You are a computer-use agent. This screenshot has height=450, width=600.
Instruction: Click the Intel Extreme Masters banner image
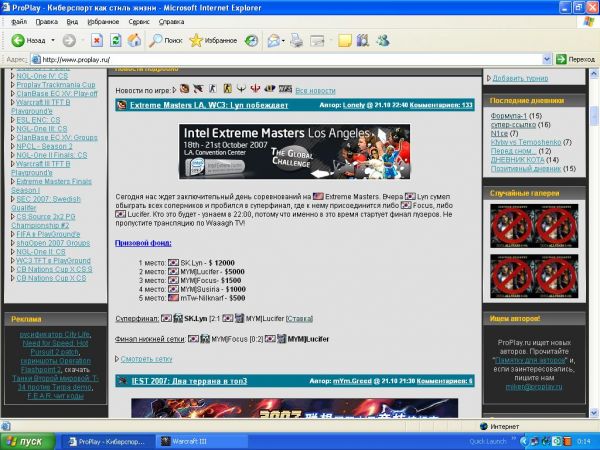(x=294, y=151)
